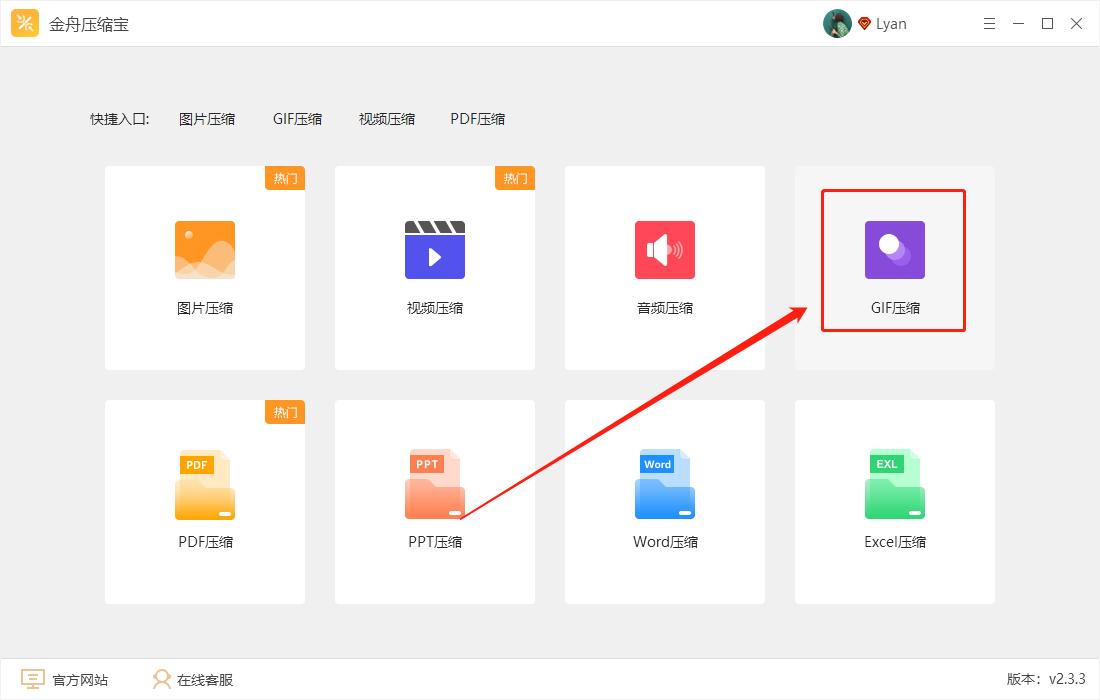Screen dimensions: 1100x700
Task: Click the 版本 v2.3.3 label
Action: coord(1046,679)
